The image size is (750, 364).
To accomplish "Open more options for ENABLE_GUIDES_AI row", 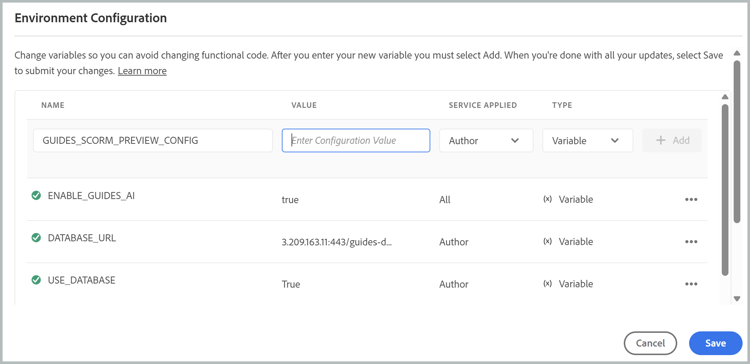I will (691, 199).
